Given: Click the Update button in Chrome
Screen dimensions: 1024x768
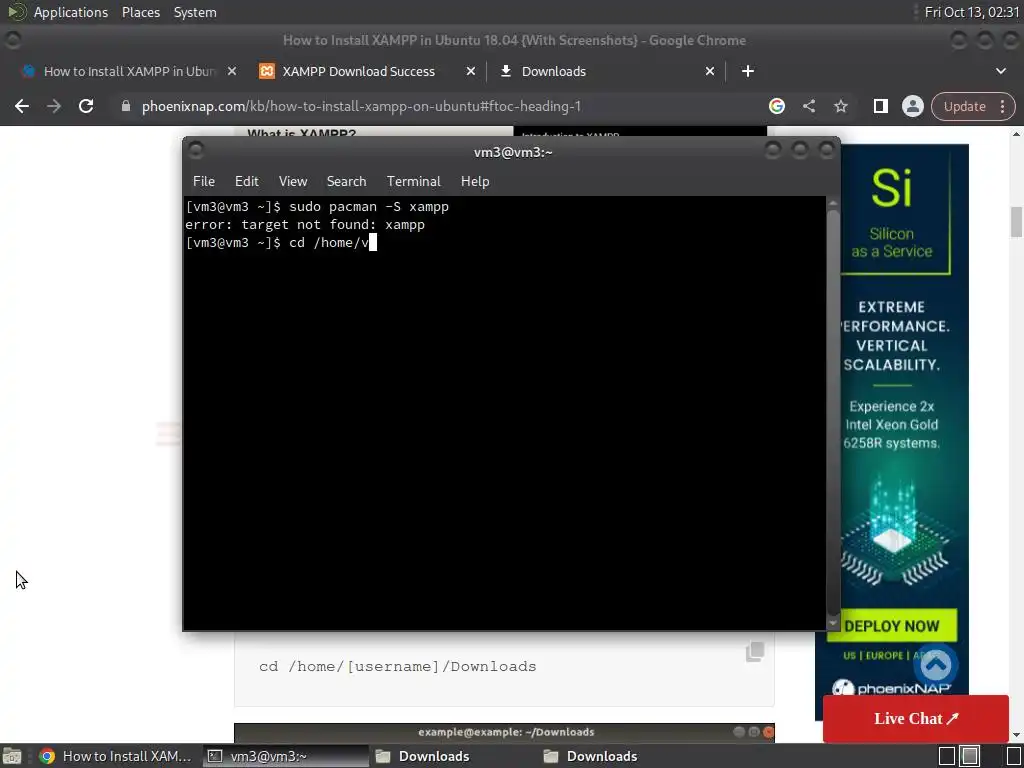Looking at the screenshot, I should (x=964, y=106).
